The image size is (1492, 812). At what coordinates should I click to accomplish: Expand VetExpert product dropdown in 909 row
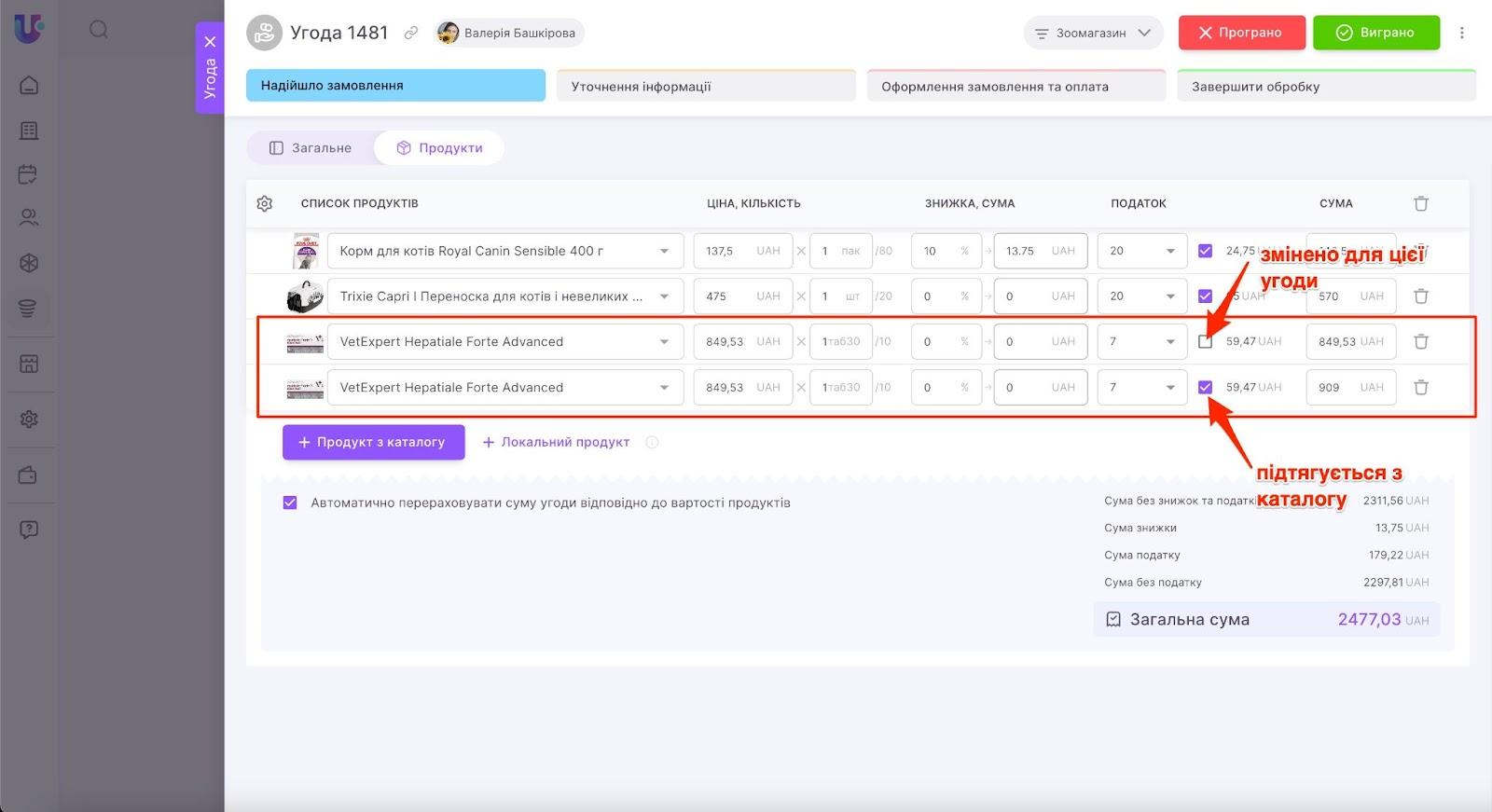coord(664,388)
